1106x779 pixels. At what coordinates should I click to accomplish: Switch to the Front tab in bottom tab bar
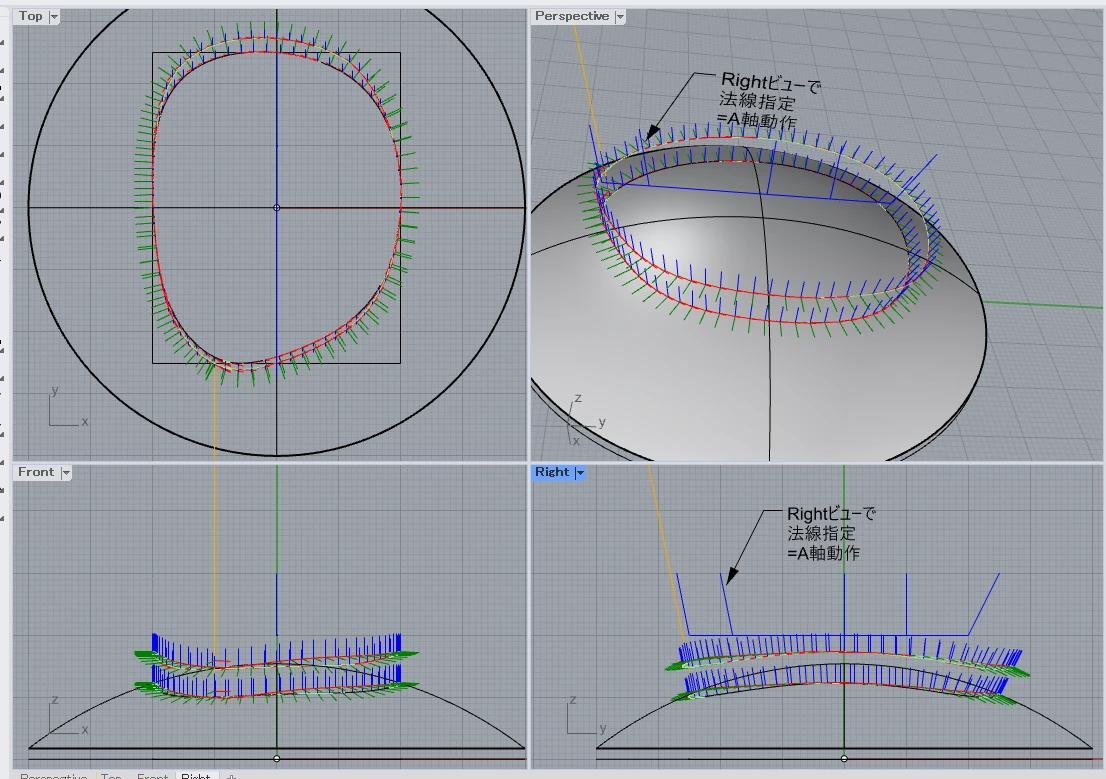click(x=152, y=775)
